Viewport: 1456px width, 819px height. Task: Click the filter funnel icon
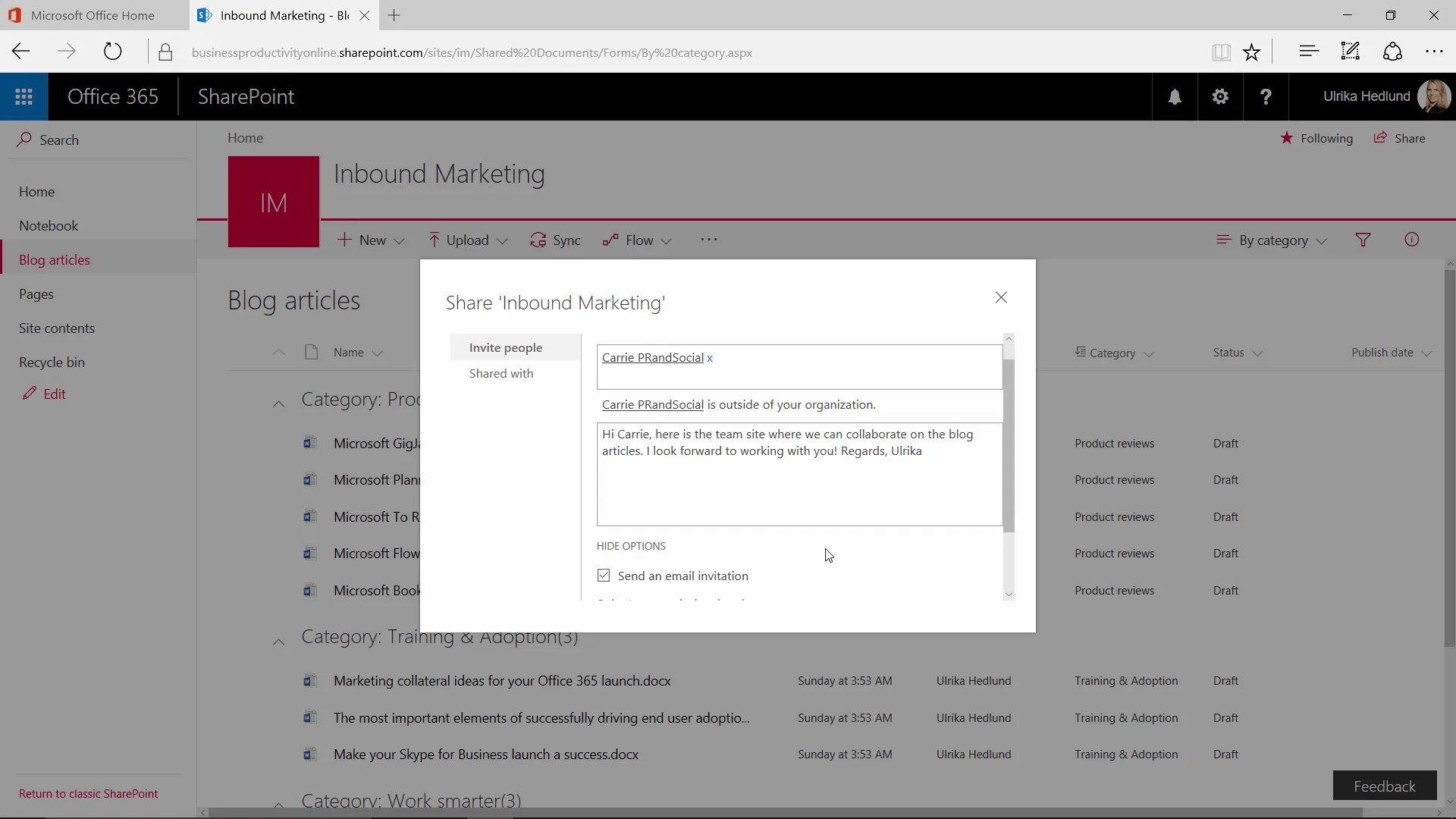(x=1363, y=240)
